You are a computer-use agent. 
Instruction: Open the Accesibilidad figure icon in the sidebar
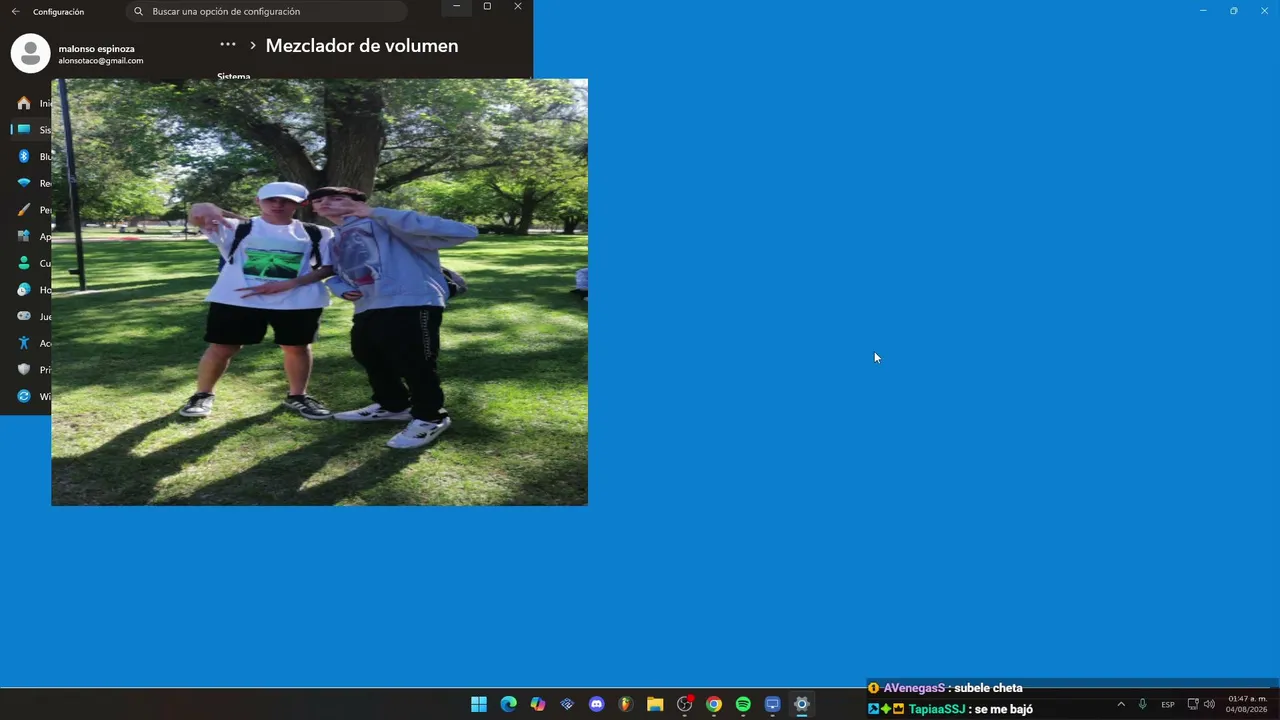tap(24, 343)
